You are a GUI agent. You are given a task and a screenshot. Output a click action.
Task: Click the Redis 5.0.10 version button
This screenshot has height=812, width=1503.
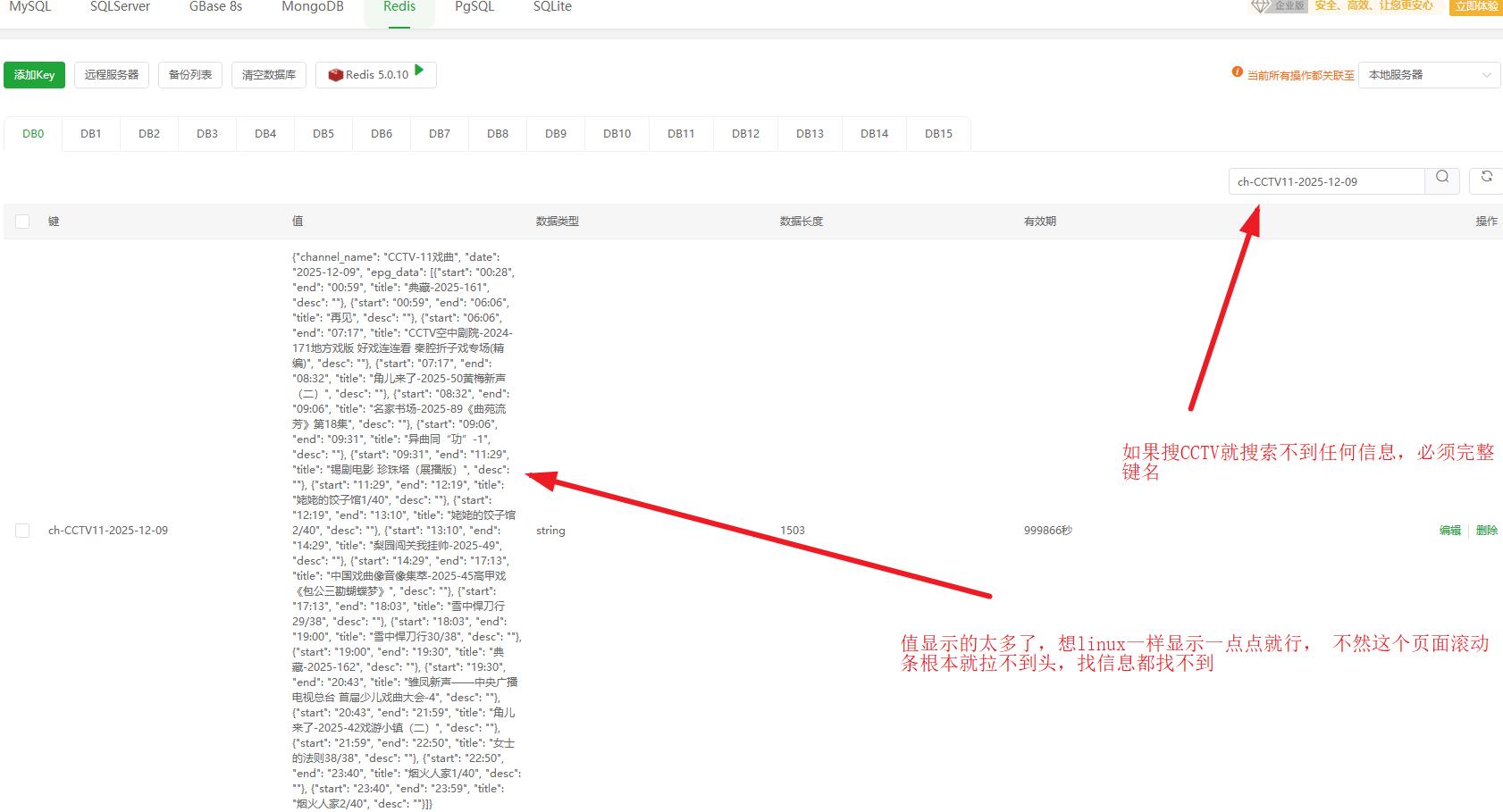click(376, 75)
